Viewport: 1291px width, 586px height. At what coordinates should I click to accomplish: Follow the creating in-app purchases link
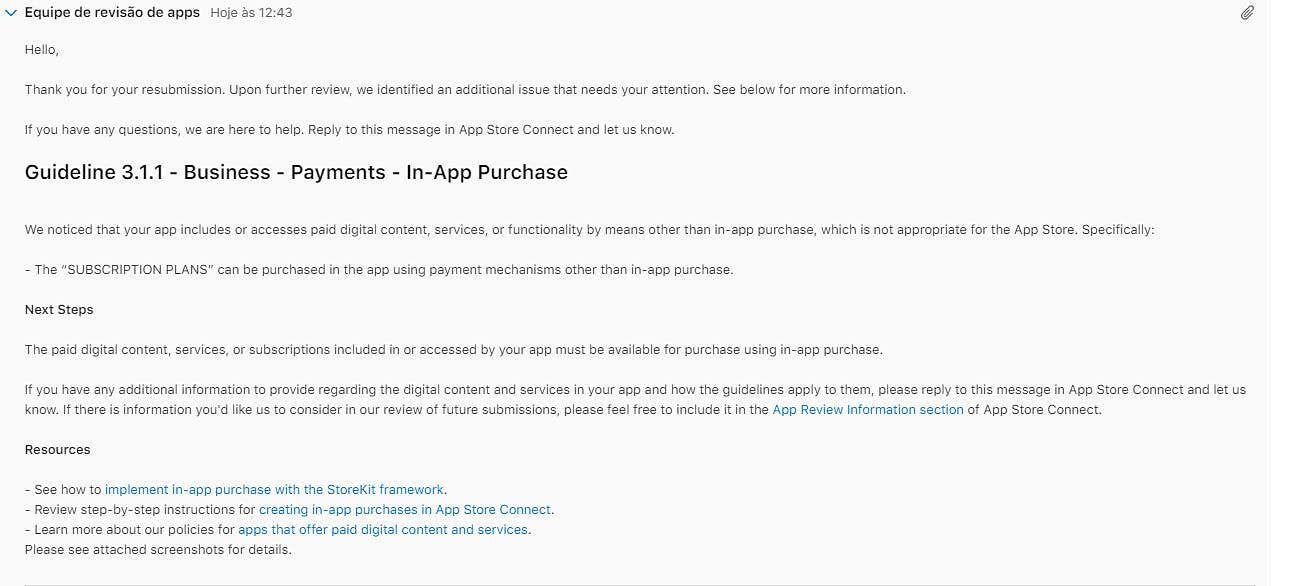click(404, 509)
